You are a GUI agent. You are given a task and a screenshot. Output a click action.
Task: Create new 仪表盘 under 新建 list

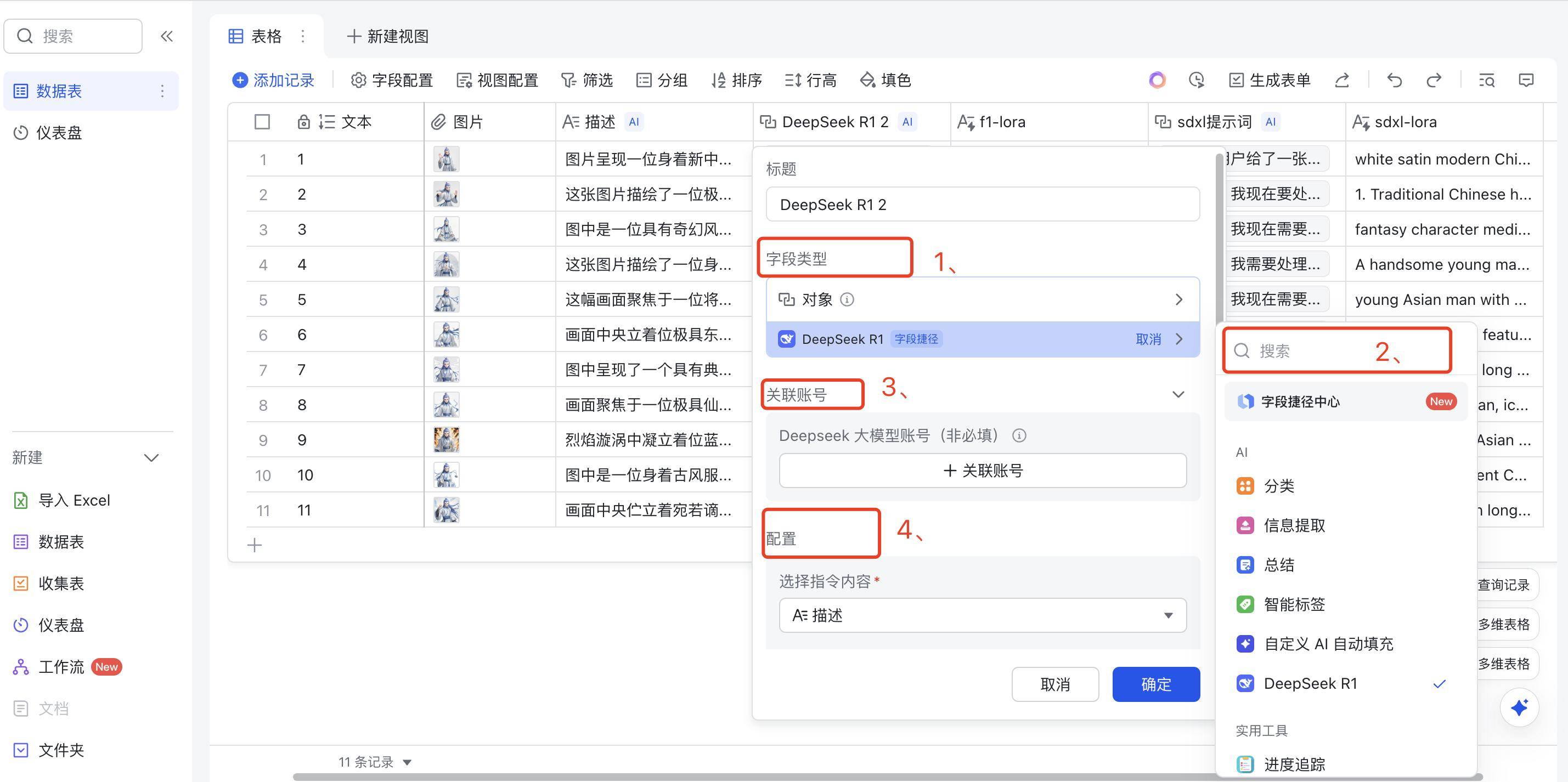click(x=49, y=625)
